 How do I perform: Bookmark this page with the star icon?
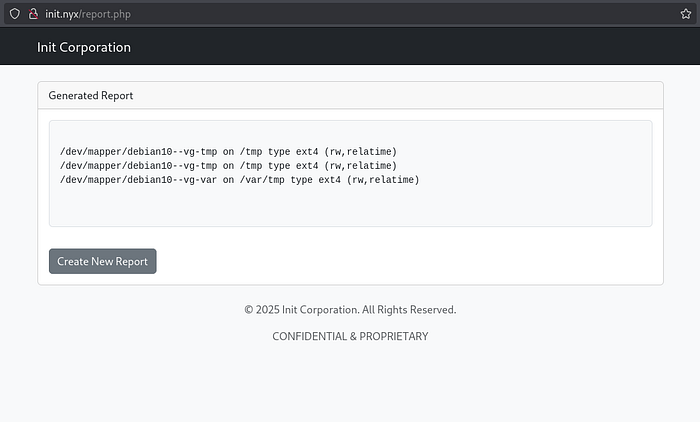pos(685,13)
